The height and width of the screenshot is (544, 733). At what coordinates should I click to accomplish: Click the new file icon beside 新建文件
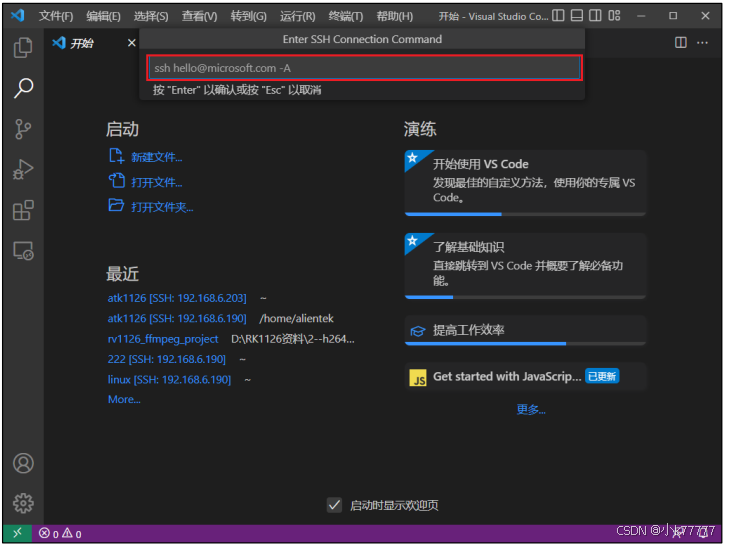click(x=116, y=156)
